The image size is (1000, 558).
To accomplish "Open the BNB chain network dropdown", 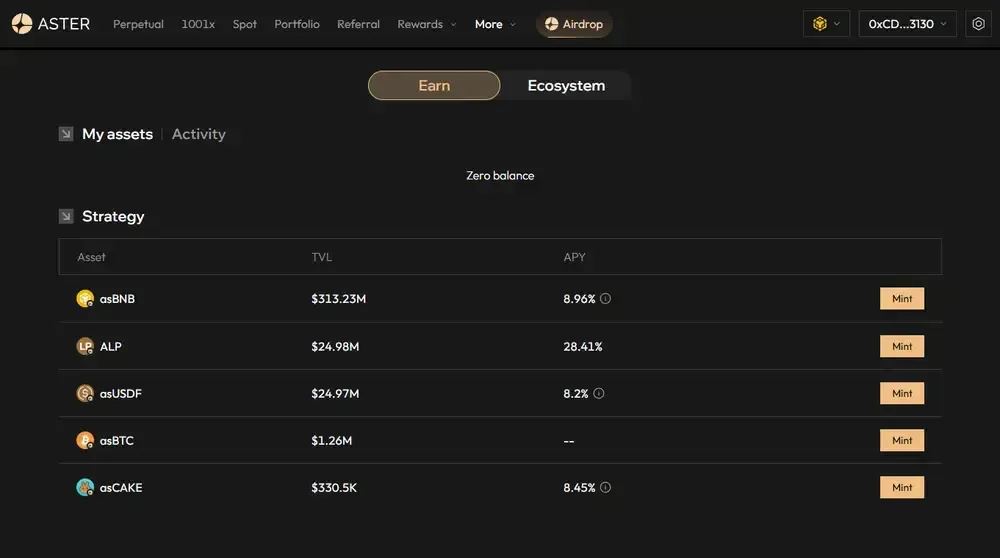I will [x=826, y=24].
